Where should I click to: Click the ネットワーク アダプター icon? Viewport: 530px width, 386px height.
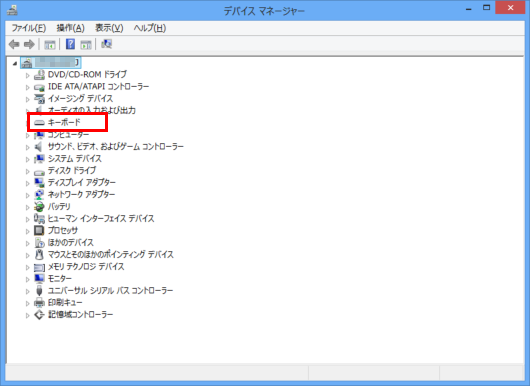click(39, 195)
